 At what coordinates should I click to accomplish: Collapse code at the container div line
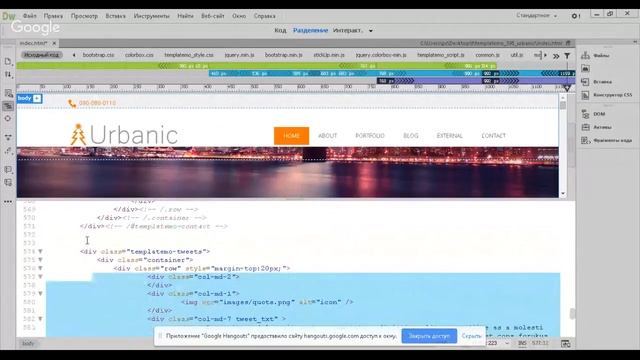click(40, 260)
